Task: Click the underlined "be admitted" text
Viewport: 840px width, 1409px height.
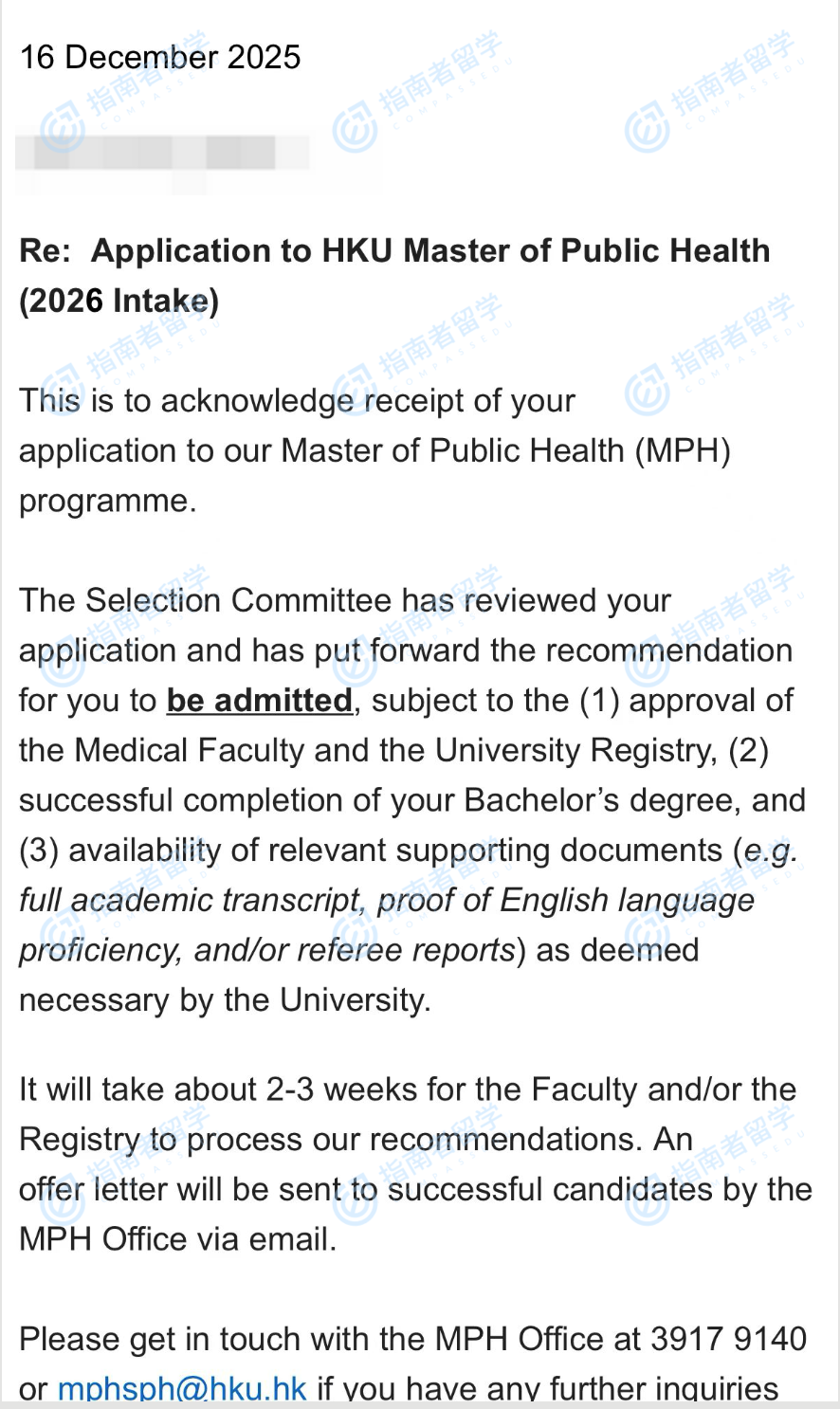Action: coord(260,701)
